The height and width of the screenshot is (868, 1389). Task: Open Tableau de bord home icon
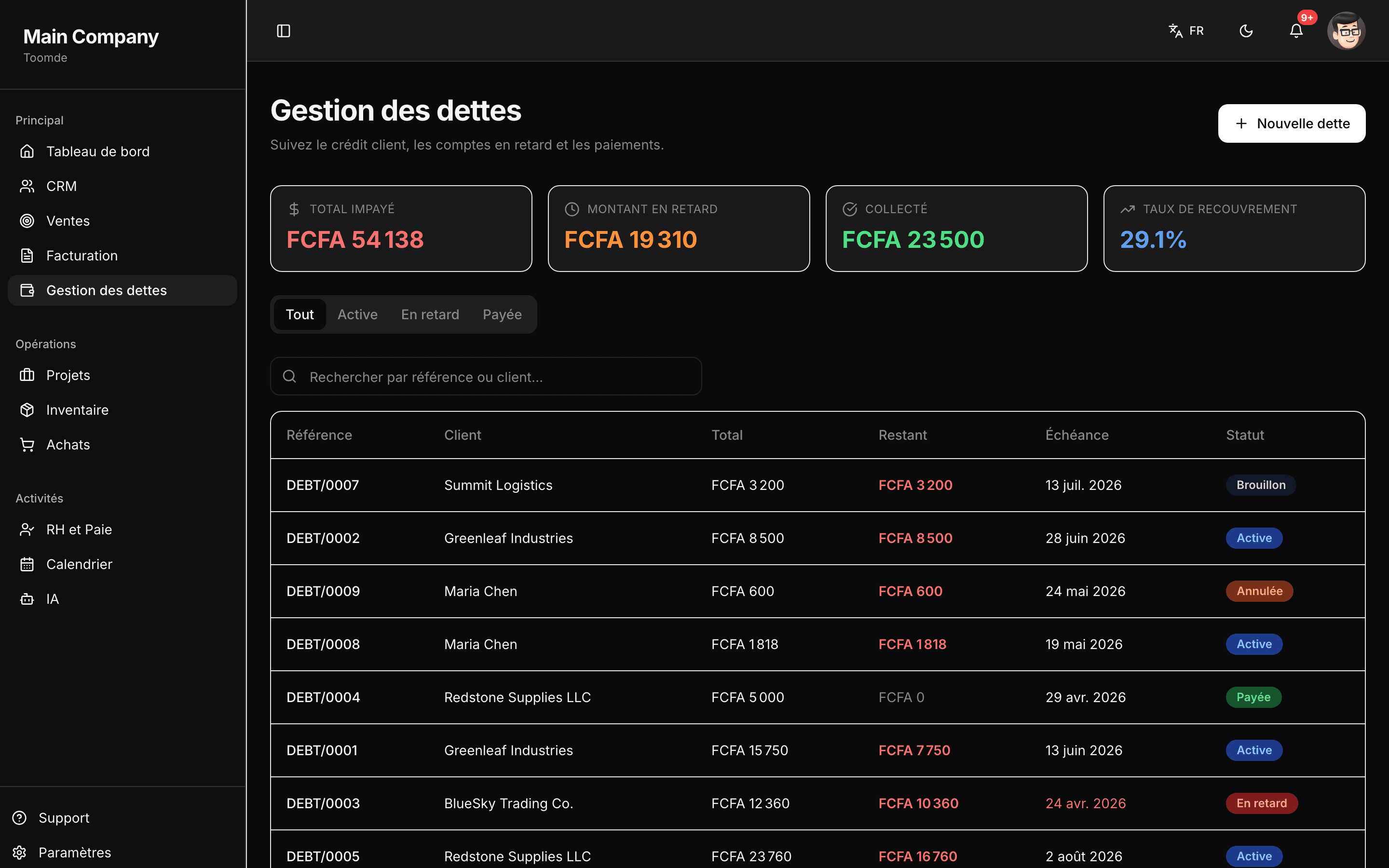[27, 151]
